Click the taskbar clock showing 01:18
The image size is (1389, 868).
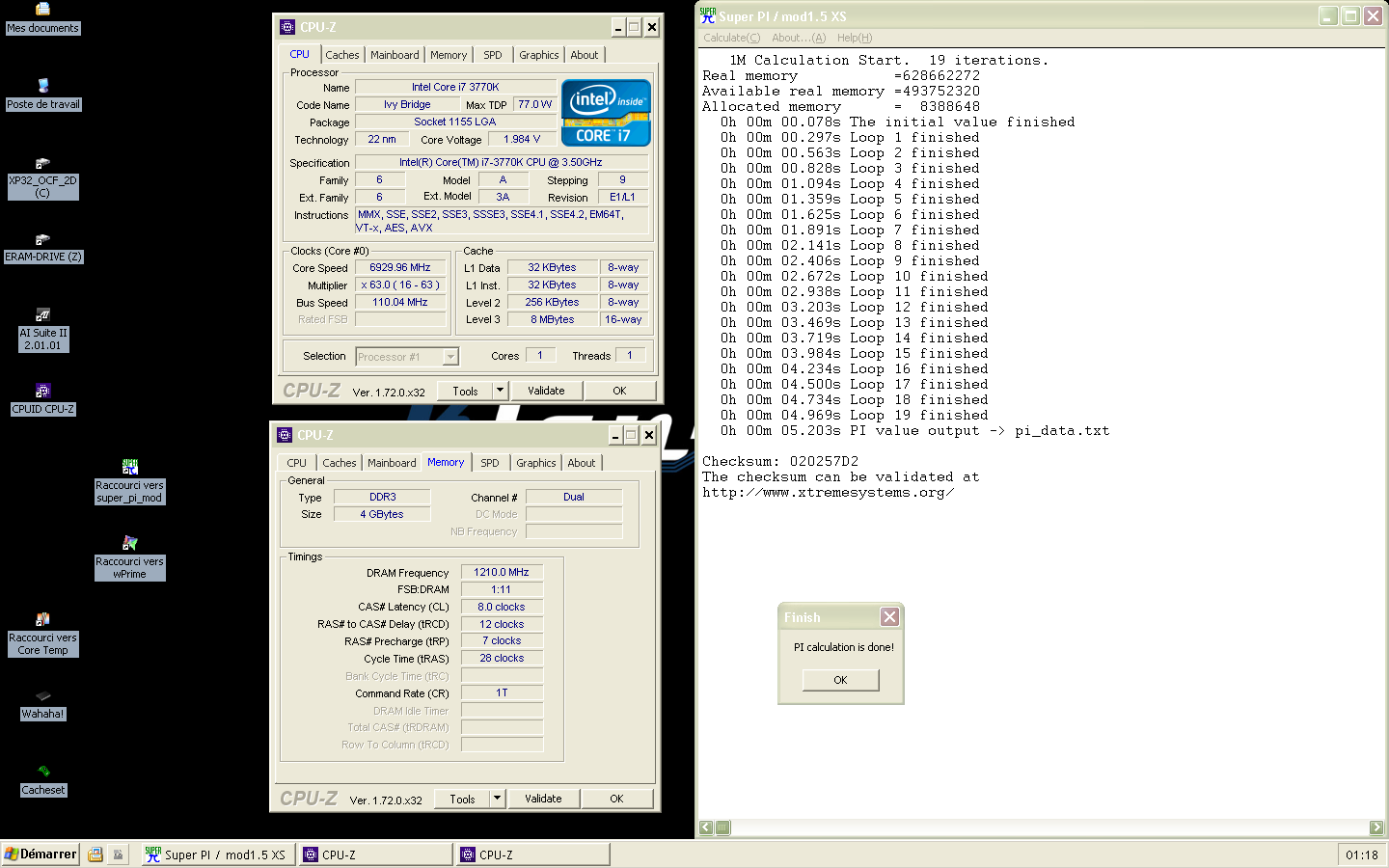pyautogui.click(x=1362, y=855)
